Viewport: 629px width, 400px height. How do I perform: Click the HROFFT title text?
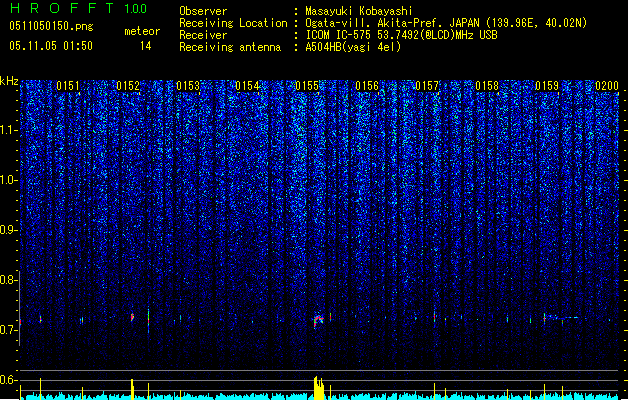pyautogui.click(x=62, y=8)
